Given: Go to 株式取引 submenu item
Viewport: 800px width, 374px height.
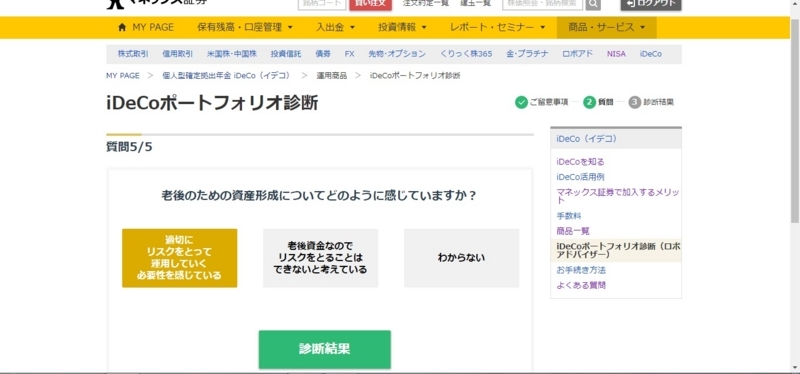Looking at the screenshot, I should tap(133, 54).
